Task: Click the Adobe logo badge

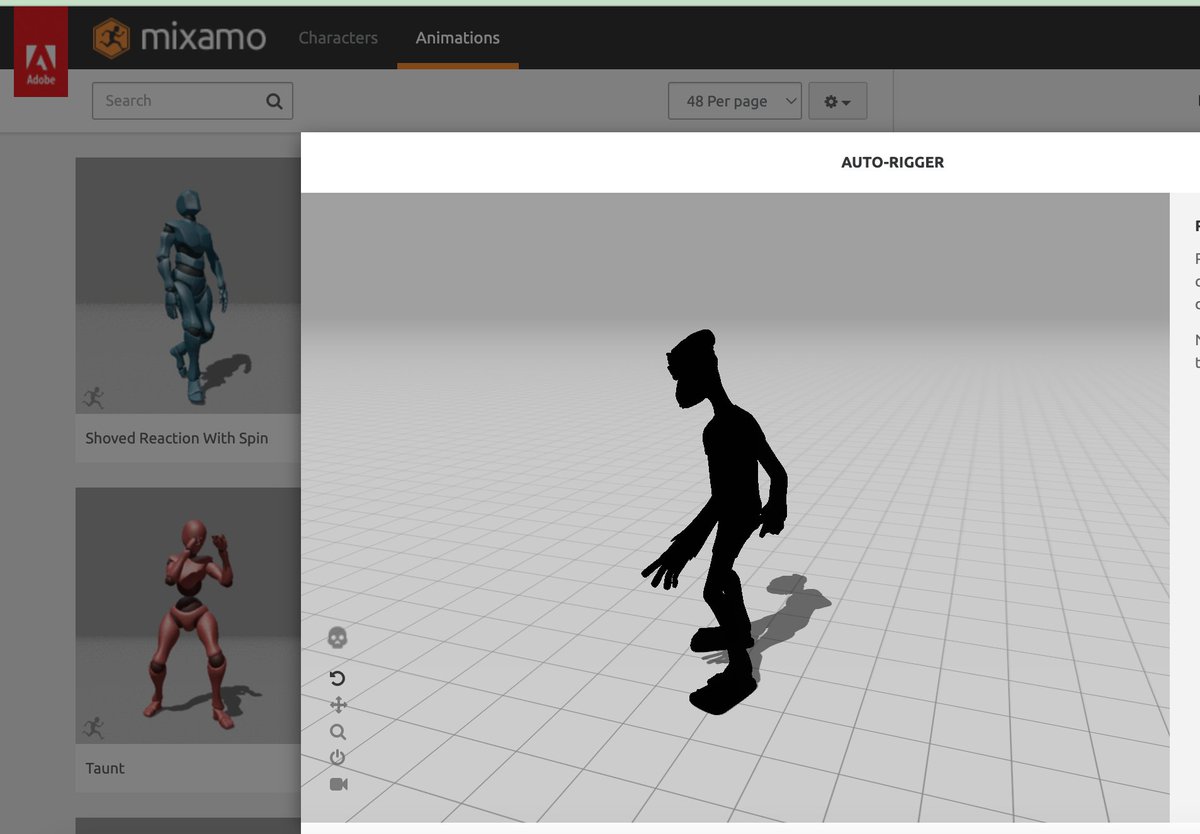Action: tap(41, 52)
